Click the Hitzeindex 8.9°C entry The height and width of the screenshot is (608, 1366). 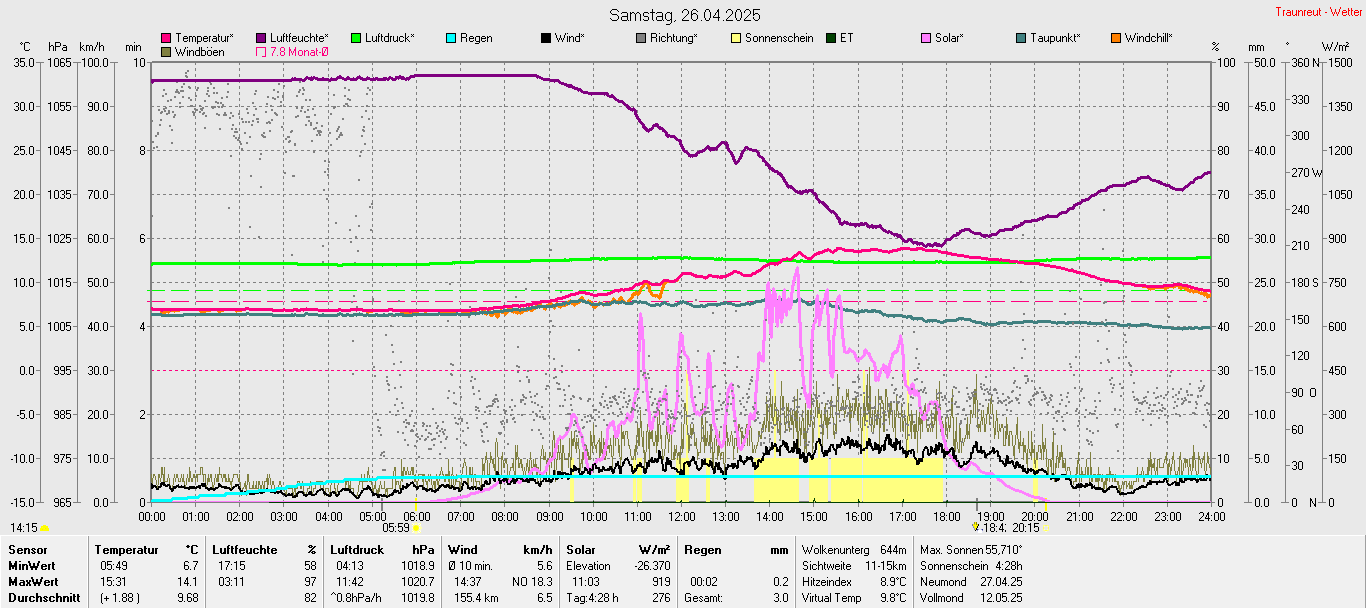854,582
